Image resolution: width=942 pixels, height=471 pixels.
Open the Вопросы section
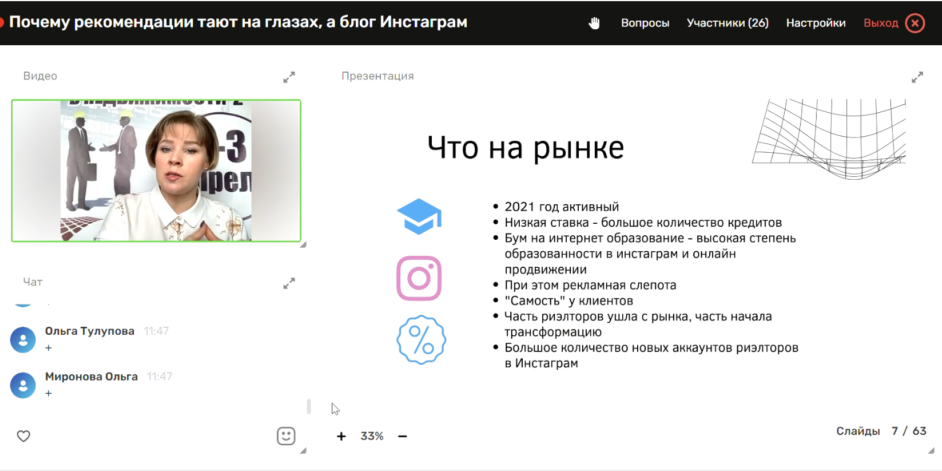pos(645,23)
